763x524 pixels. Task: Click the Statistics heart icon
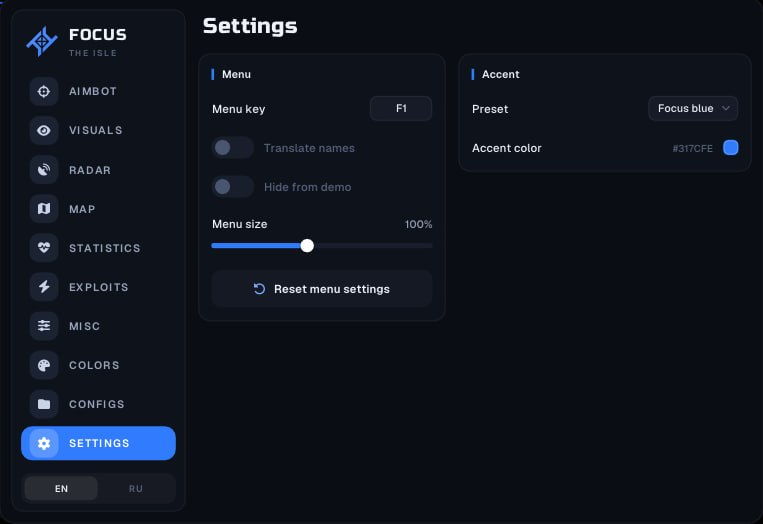click(x=44, y=248)
